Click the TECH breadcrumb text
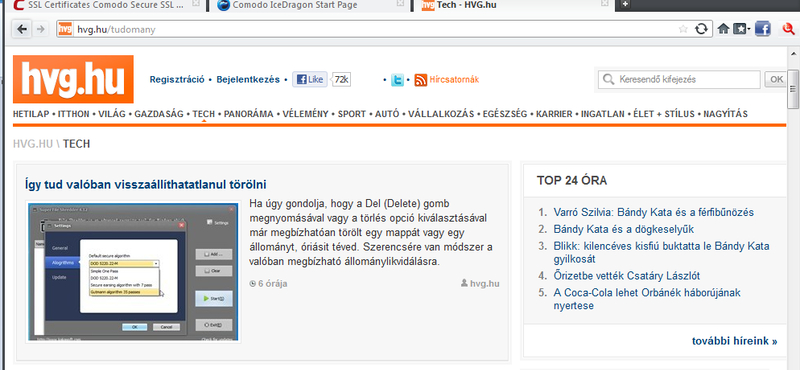The height and width of the screenshot is (370, 800). (x=77, y=144)
